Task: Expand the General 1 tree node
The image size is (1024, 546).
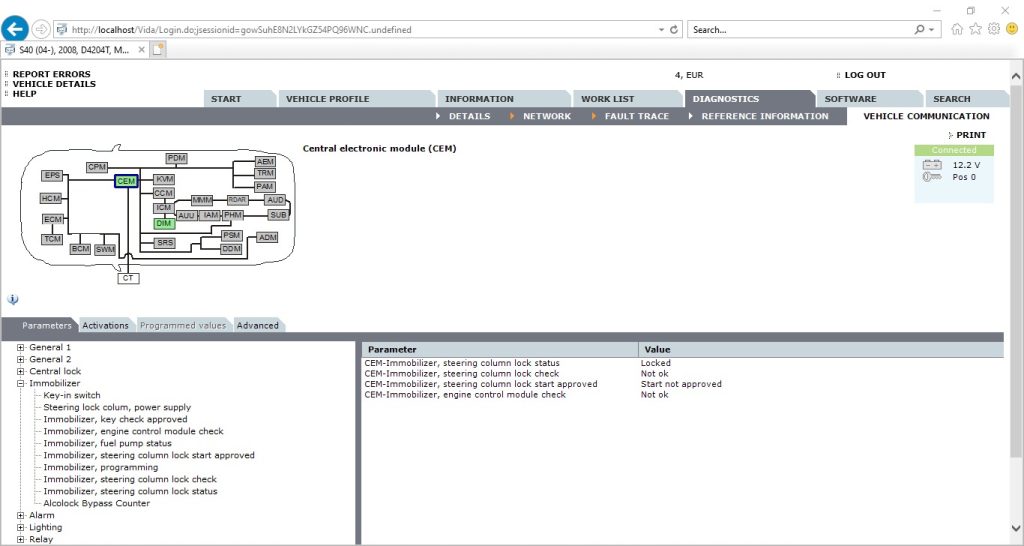Action: 21,347
